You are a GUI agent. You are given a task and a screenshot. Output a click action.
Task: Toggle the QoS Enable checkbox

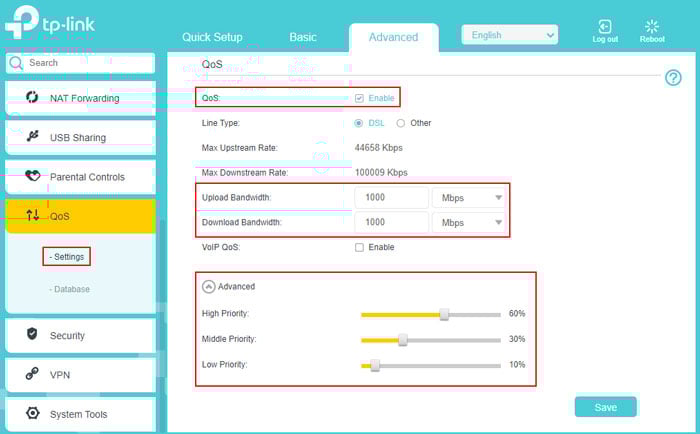359,98
